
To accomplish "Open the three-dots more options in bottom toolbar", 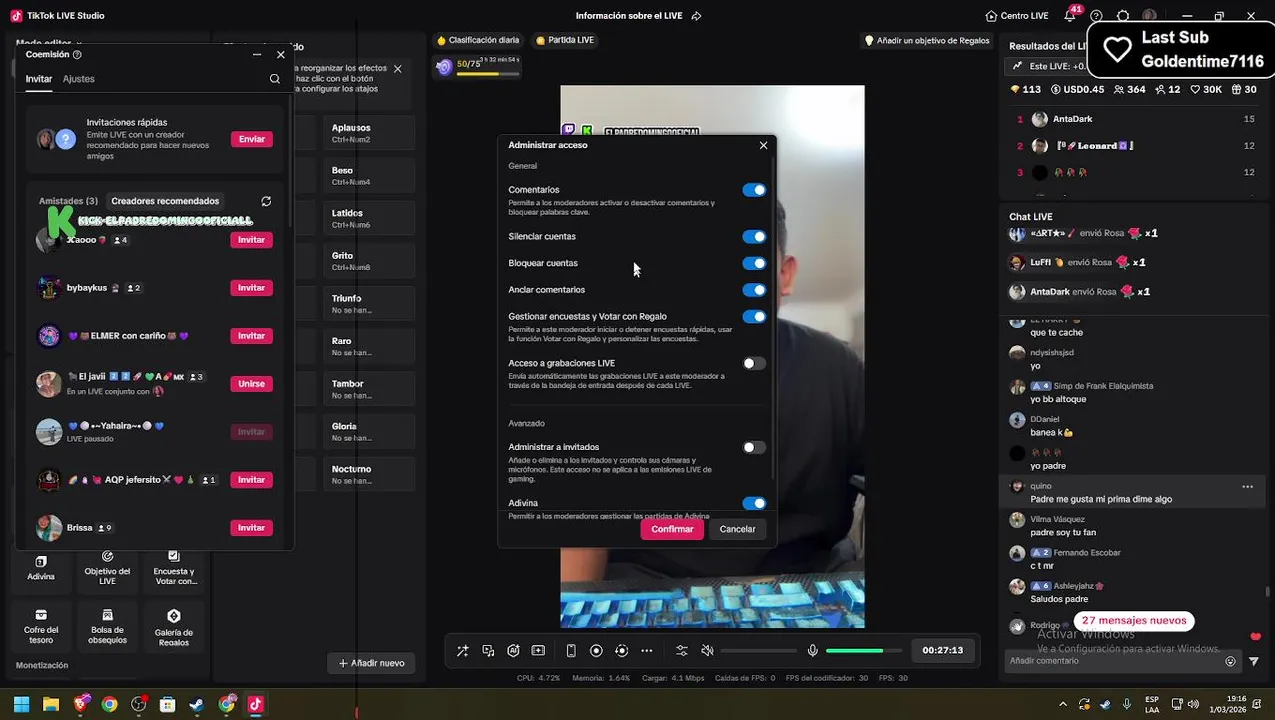I will click(x=646, y=650).
